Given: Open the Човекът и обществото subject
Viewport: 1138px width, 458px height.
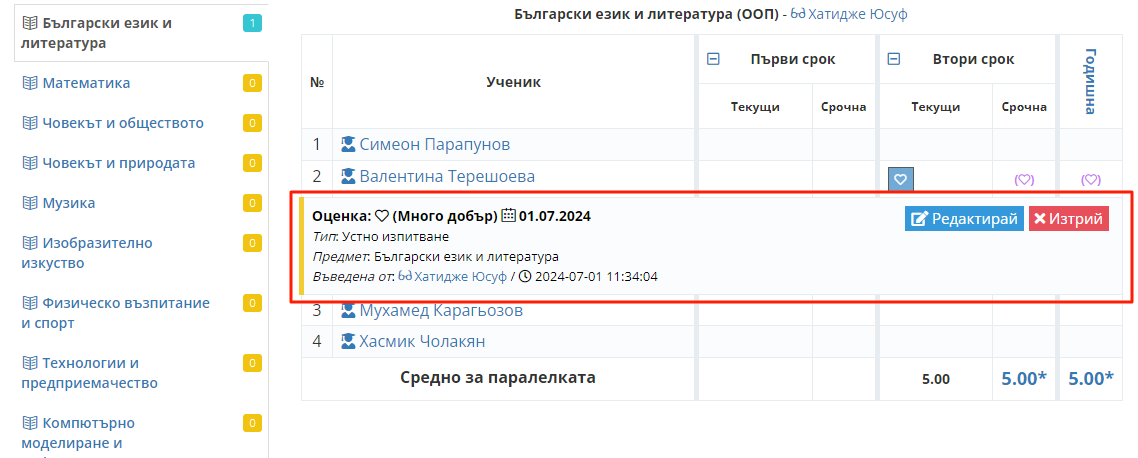Looking at the screenshot, I should click(122, 123).
